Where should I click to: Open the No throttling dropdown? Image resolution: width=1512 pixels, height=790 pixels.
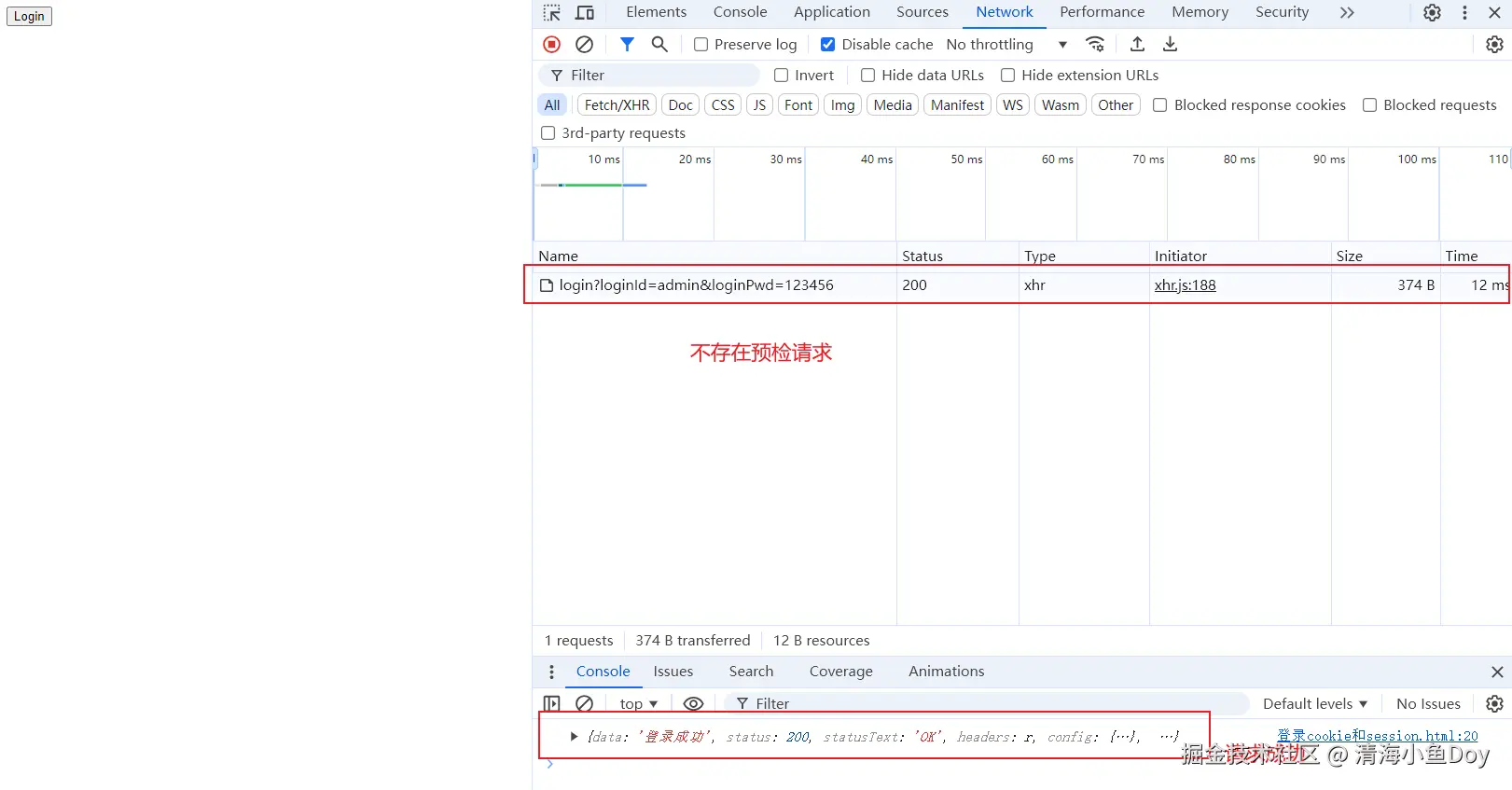[1006, 44]
